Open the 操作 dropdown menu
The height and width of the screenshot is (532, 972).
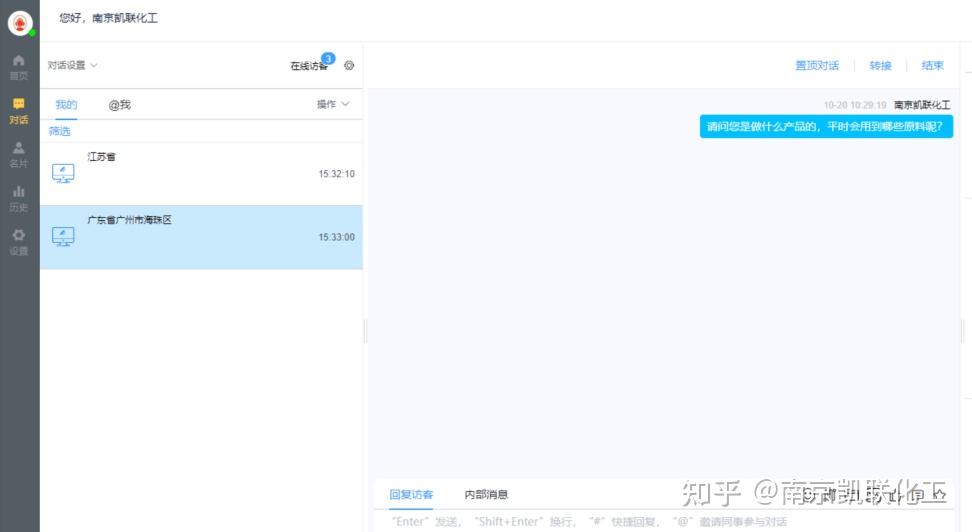[333, 104]
